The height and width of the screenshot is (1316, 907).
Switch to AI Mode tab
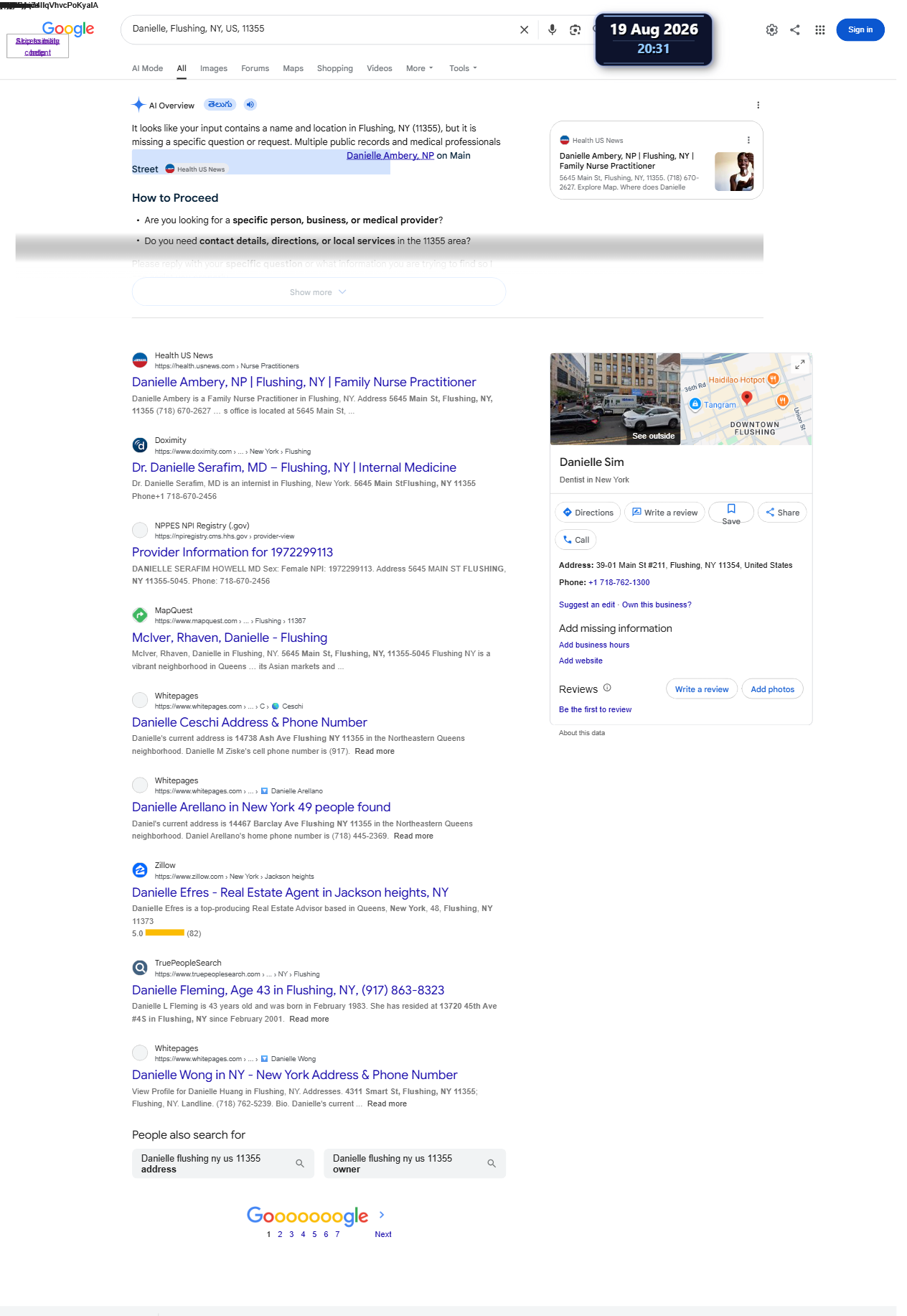point(147,68)
